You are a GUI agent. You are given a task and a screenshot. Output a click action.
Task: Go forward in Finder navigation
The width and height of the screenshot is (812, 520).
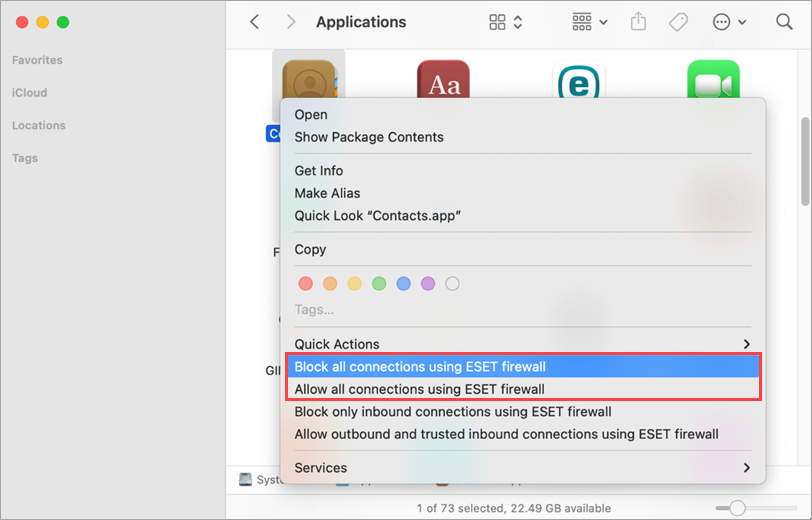click(291, 22)
